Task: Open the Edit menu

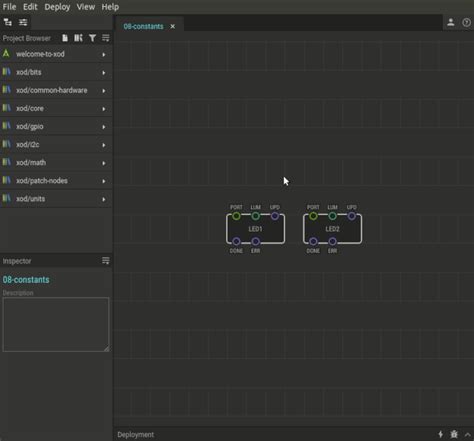Action: coord(30,7)
